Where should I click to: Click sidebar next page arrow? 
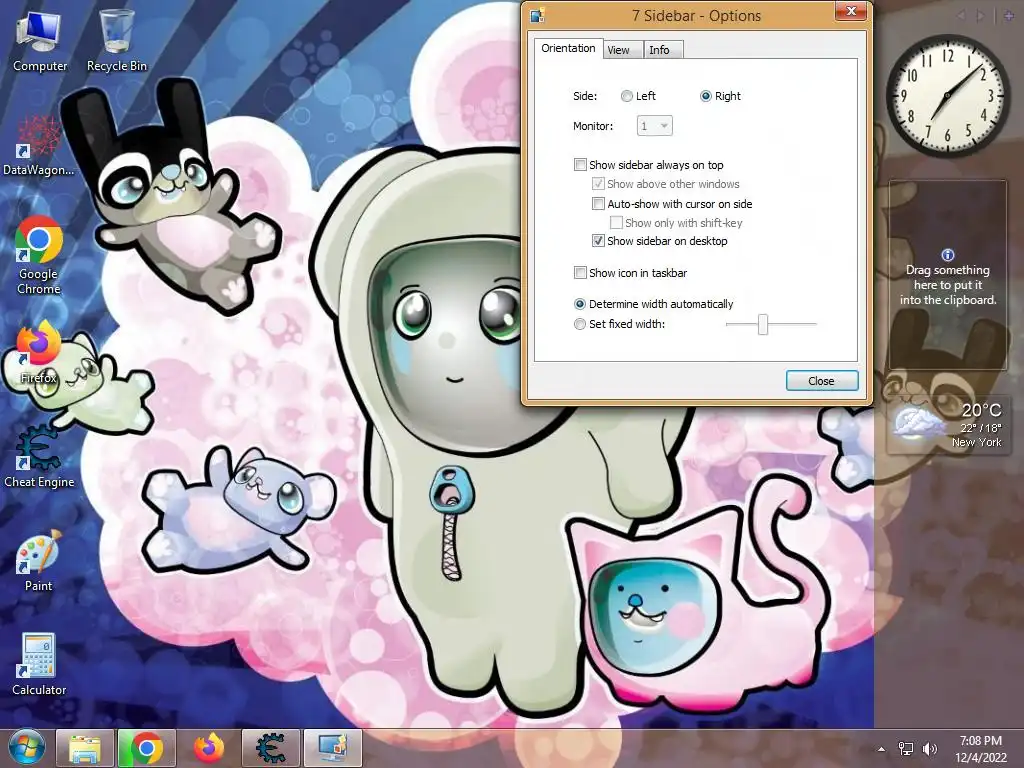point(980,16)
